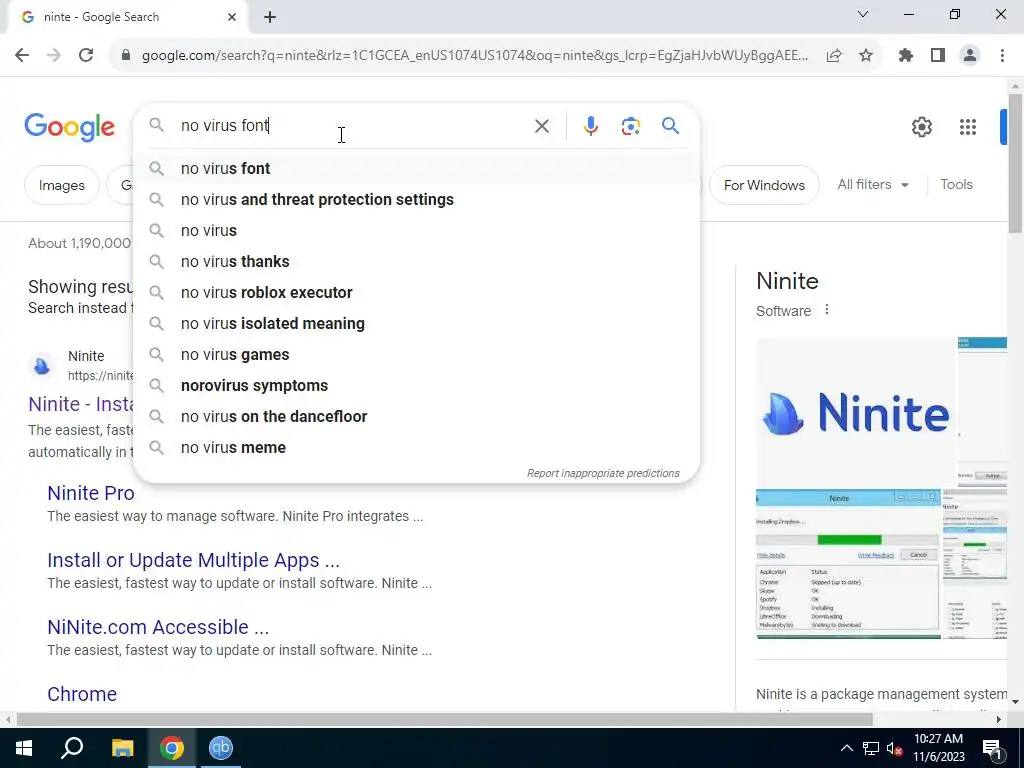1024x768 pixels.
Task: Open the Google apps grid
Action: pos(968,127)
